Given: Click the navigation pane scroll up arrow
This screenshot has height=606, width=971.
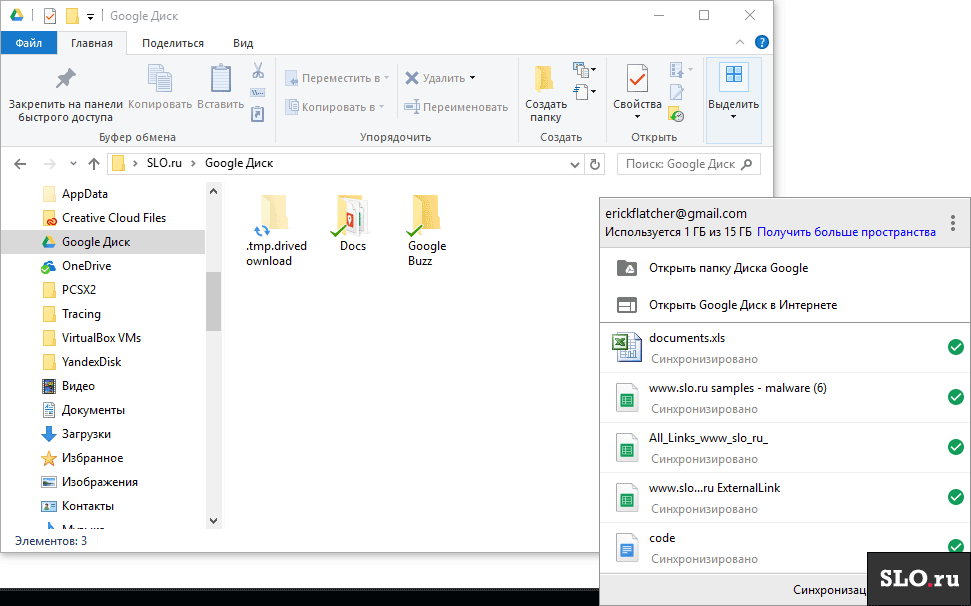Looking at the screenshot, I should click(214, 191).
